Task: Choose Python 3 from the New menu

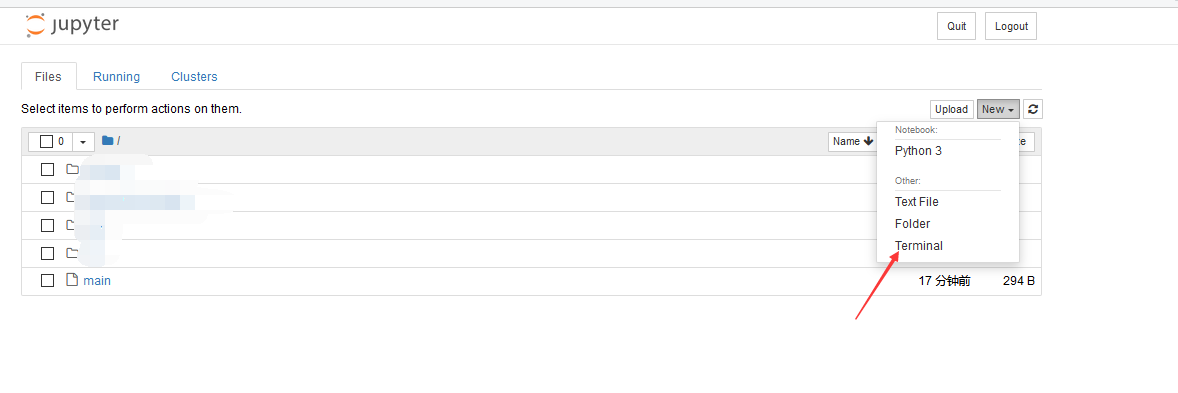Action: pos(918,151)
